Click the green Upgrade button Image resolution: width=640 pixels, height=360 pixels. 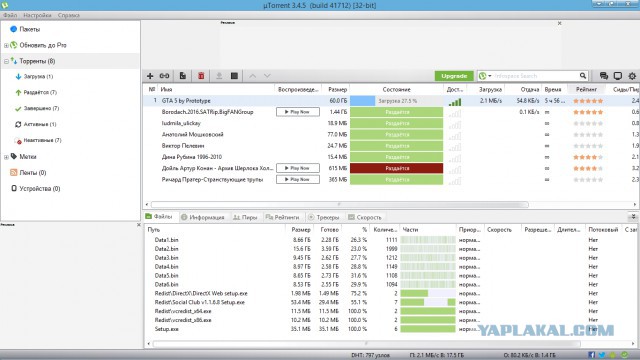pyautogui.click(x=454, y=76)
